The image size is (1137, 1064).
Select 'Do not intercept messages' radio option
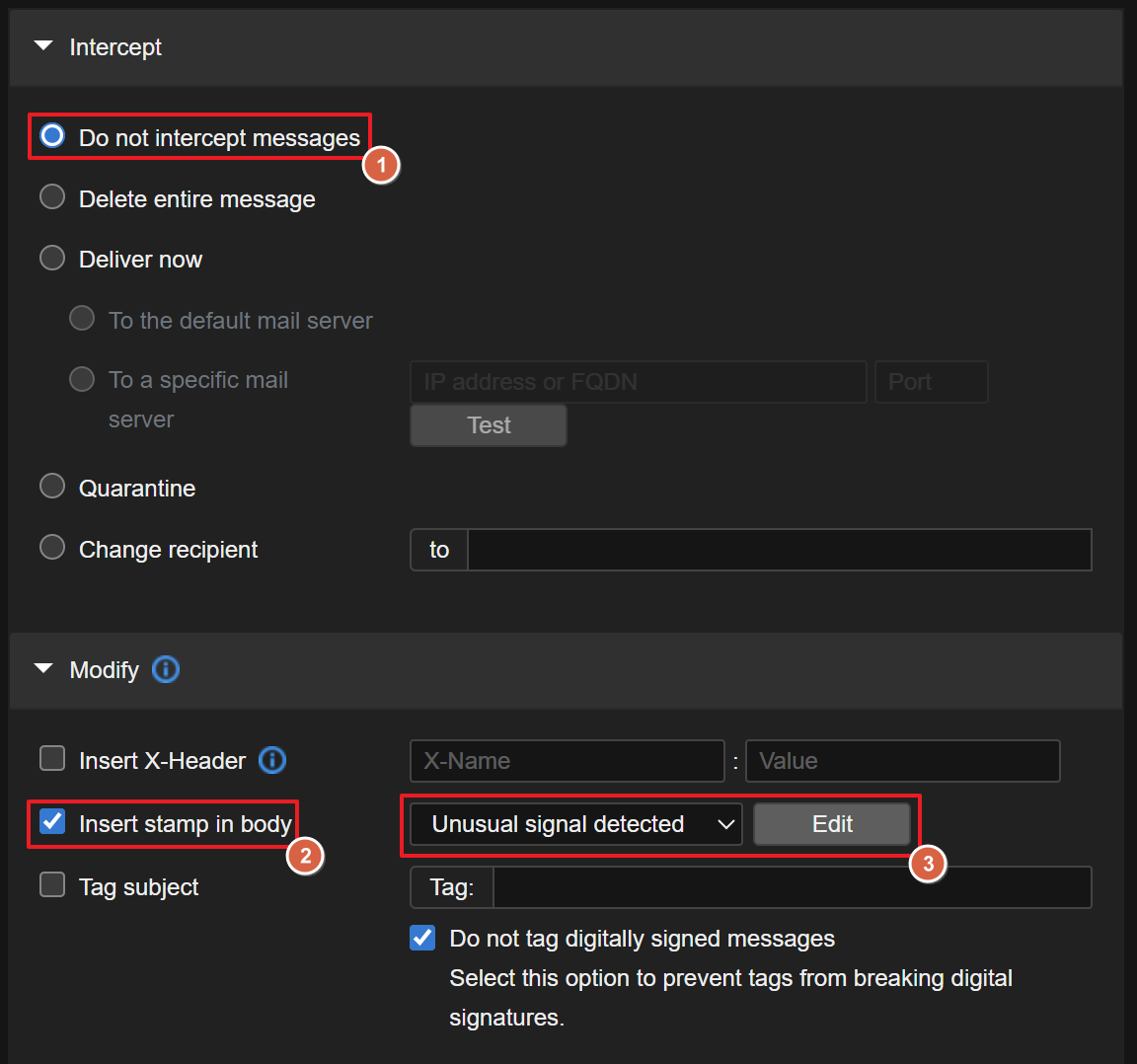pyautogui.click(x=52, y=135)
